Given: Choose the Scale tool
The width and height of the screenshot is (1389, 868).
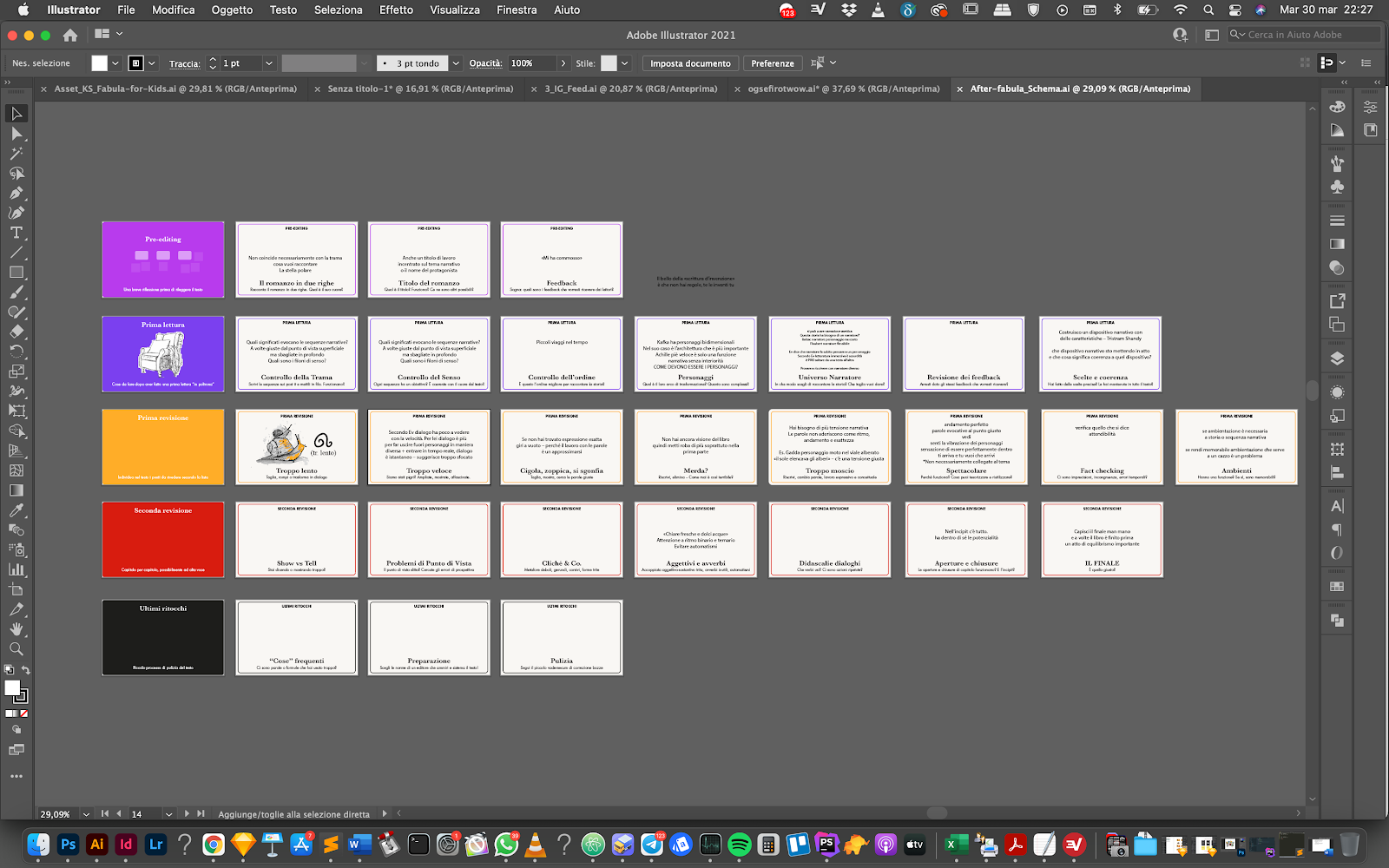Looking at the screenshot, I should pyautogui.click(x=16, y=372).
